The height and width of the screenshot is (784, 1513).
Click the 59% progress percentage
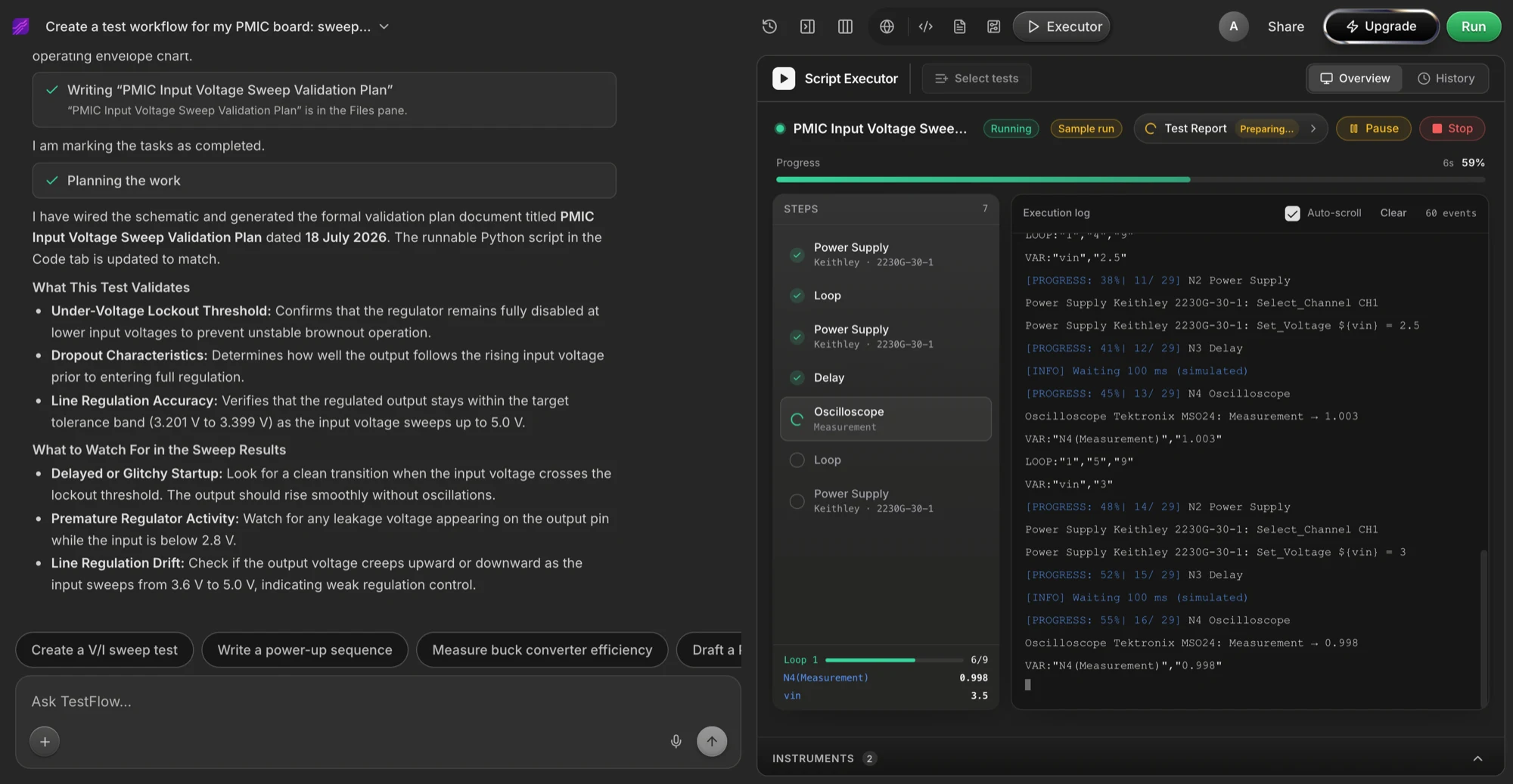tap(1472, 163)
